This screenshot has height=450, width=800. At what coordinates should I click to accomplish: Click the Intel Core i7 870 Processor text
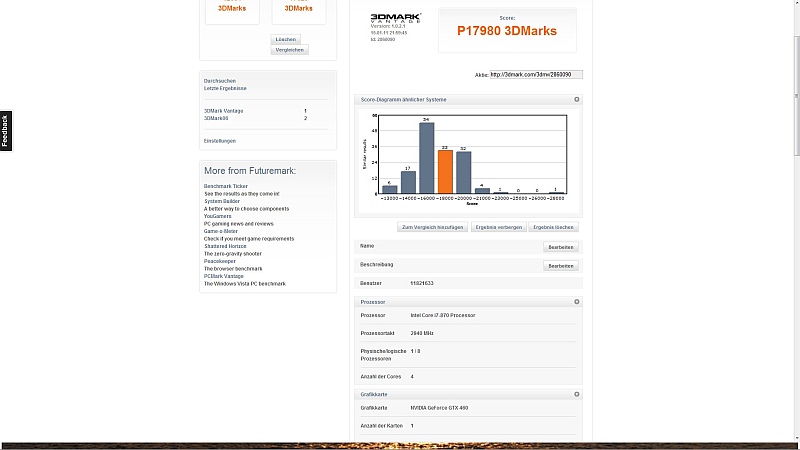click(442, 315)
